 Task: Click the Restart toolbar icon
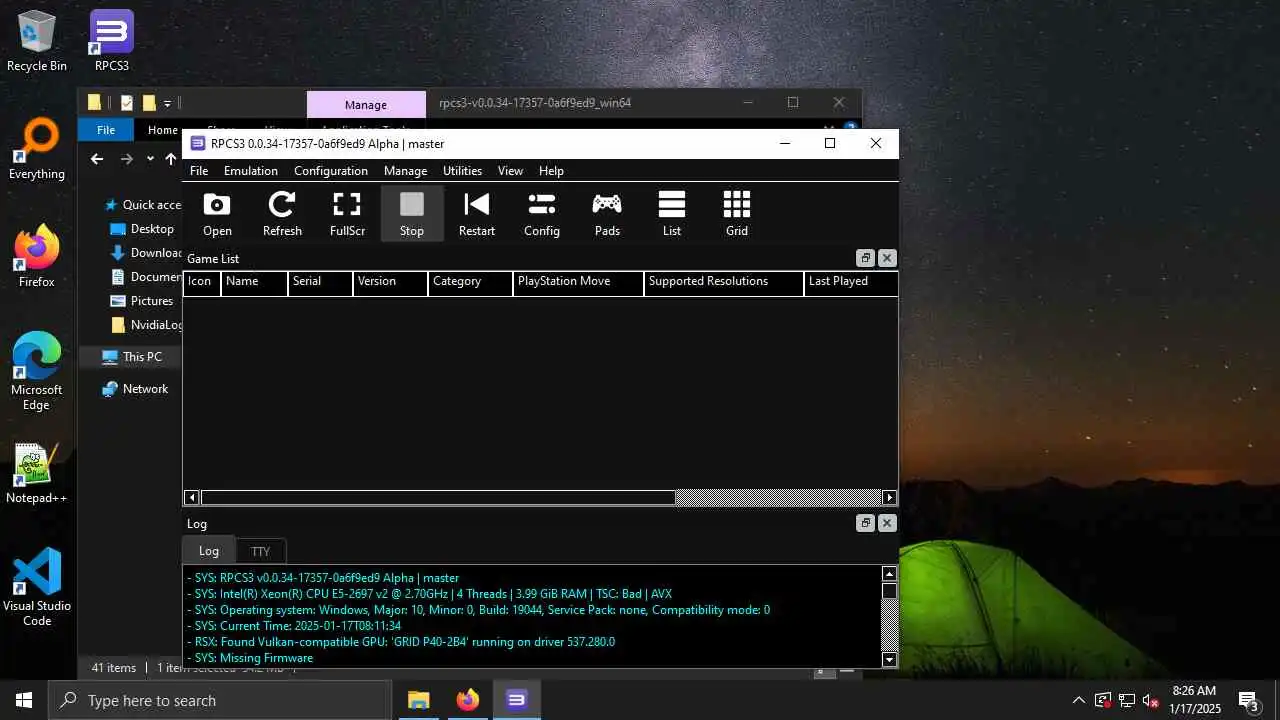pos(477,214)
